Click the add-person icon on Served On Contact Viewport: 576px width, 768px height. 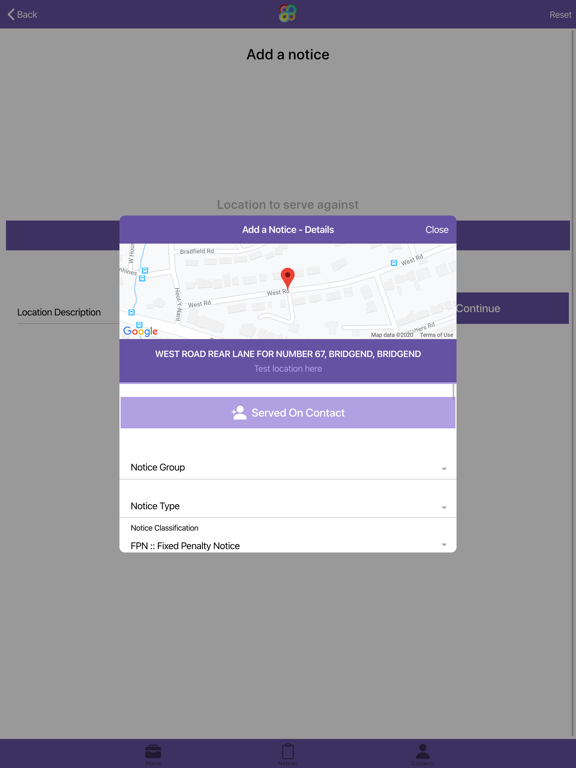[239, 412]
